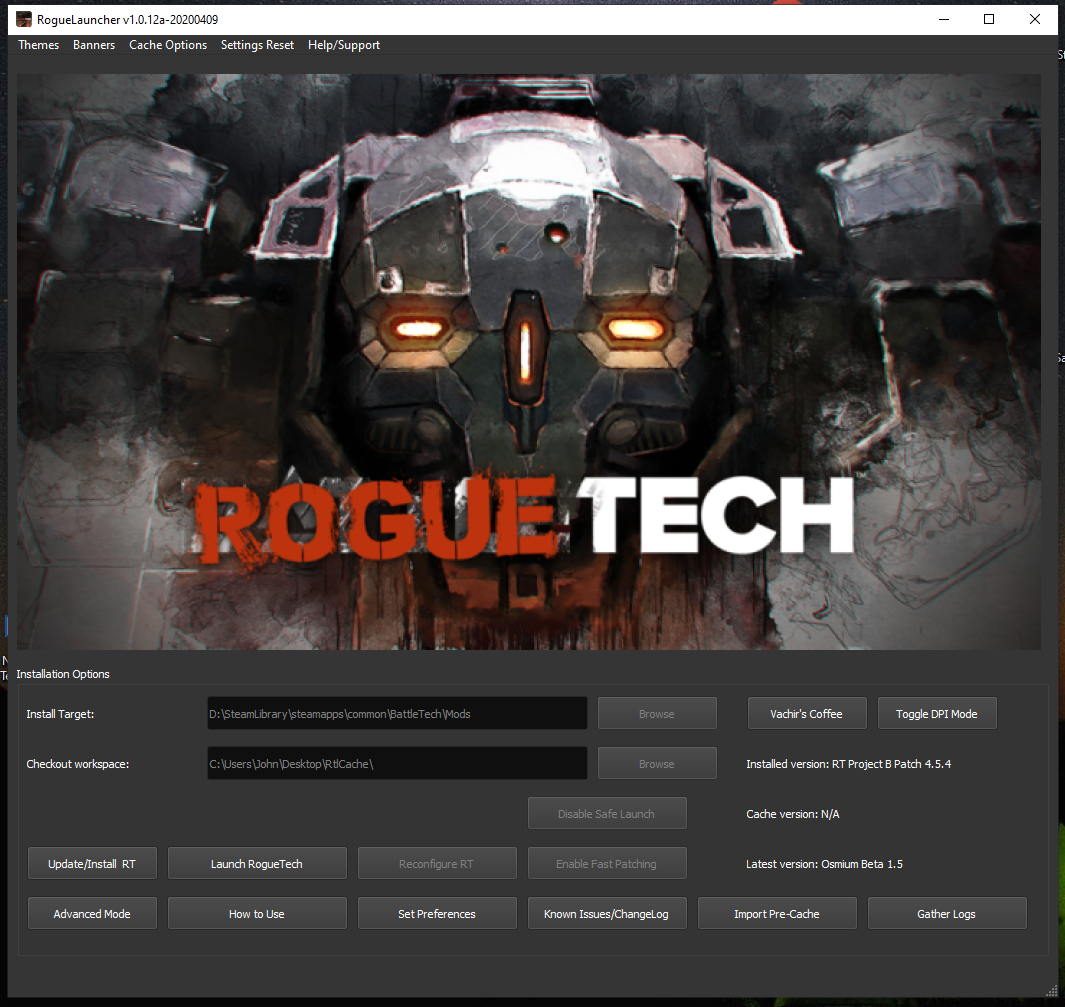Open Vachir's Coffee button

point(806,714)
